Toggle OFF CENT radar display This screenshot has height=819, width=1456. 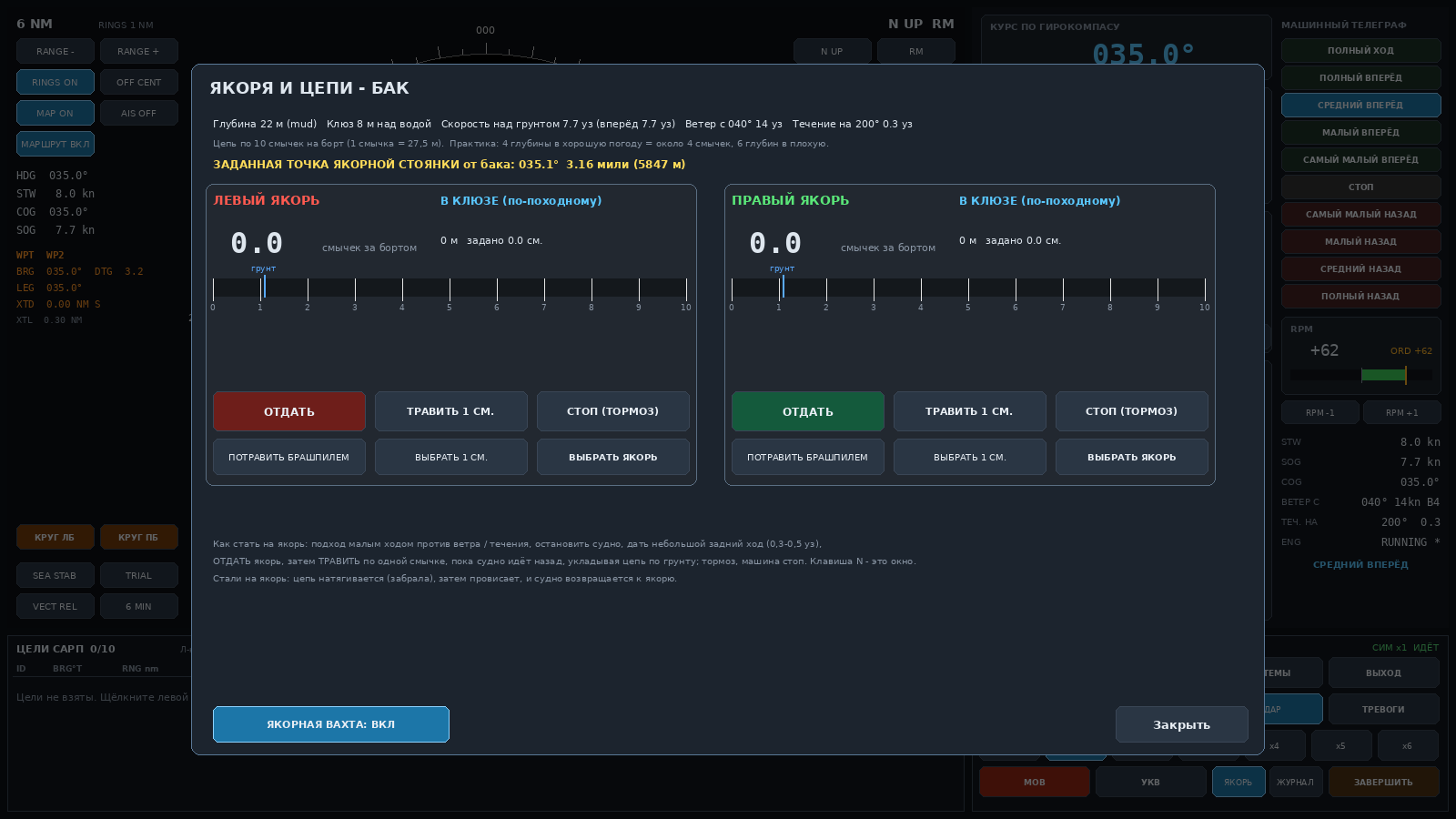(x=139, y=82)
